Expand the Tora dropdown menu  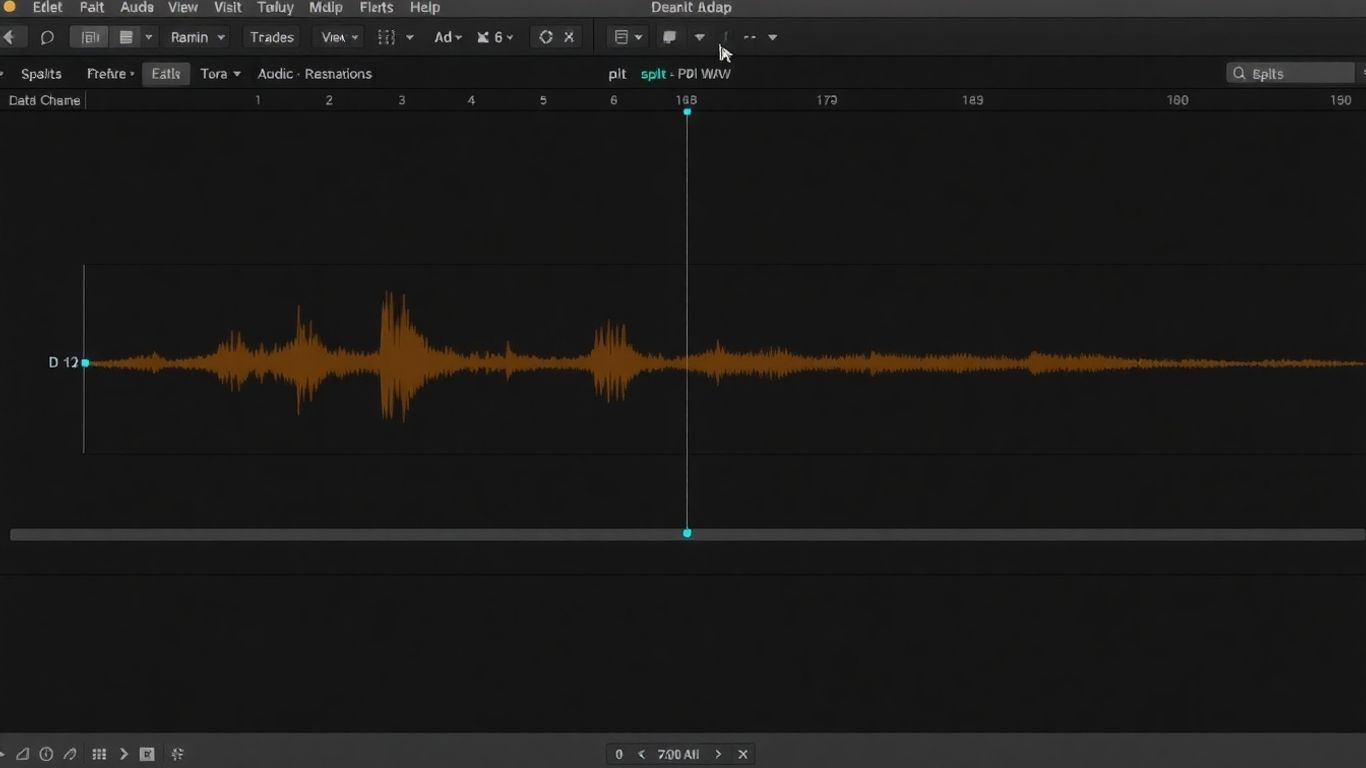[219, 73]
